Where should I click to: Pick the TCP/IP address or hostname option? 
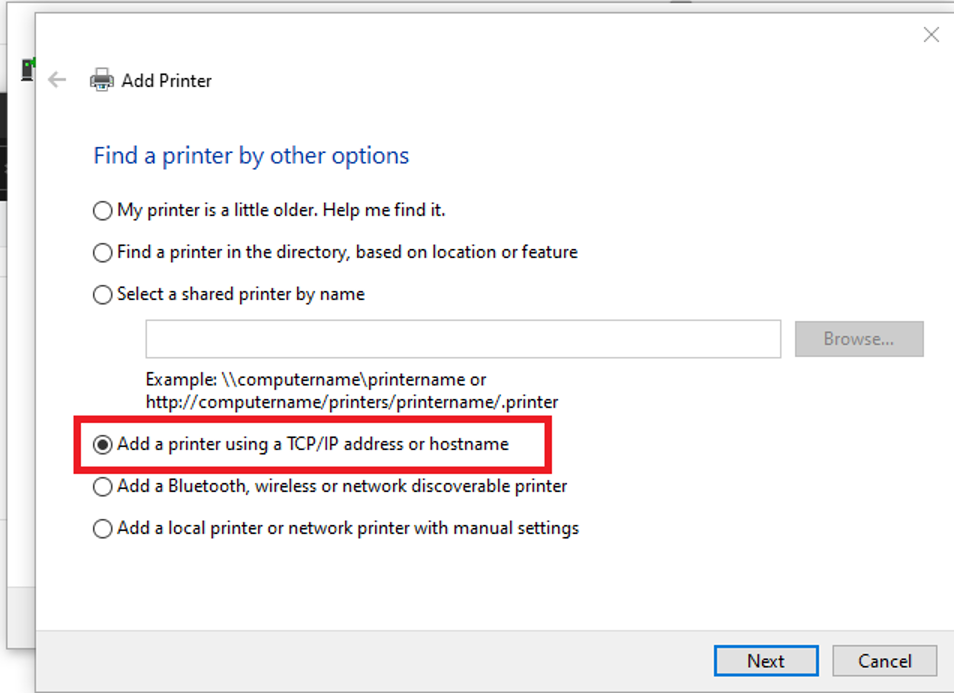tap(102, 445)
